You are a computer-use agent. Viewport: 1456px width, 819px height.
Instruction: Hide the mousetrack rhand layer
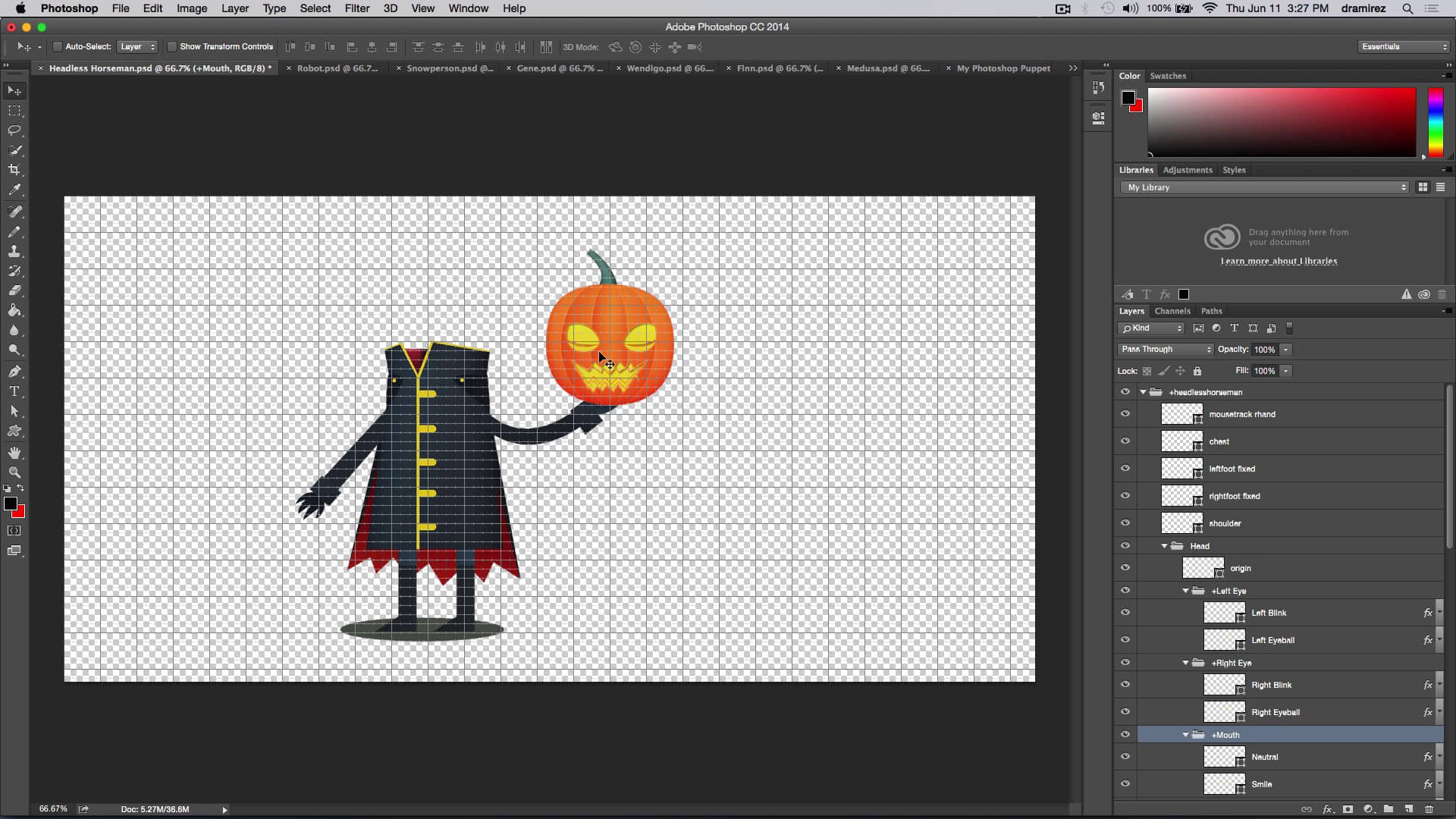pos(1126,413)
